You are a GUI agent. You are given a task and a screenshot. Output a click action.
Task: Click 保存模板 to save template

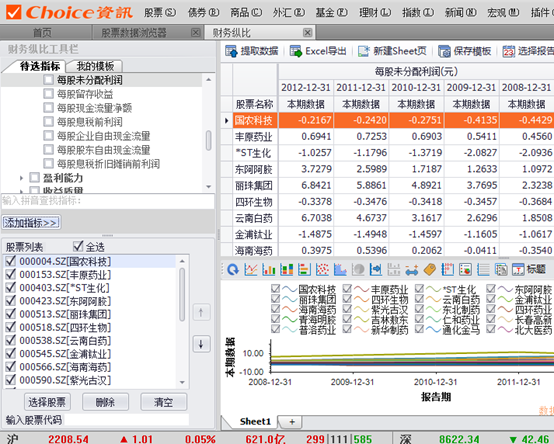pyautogui.click(x=465, y=51)
